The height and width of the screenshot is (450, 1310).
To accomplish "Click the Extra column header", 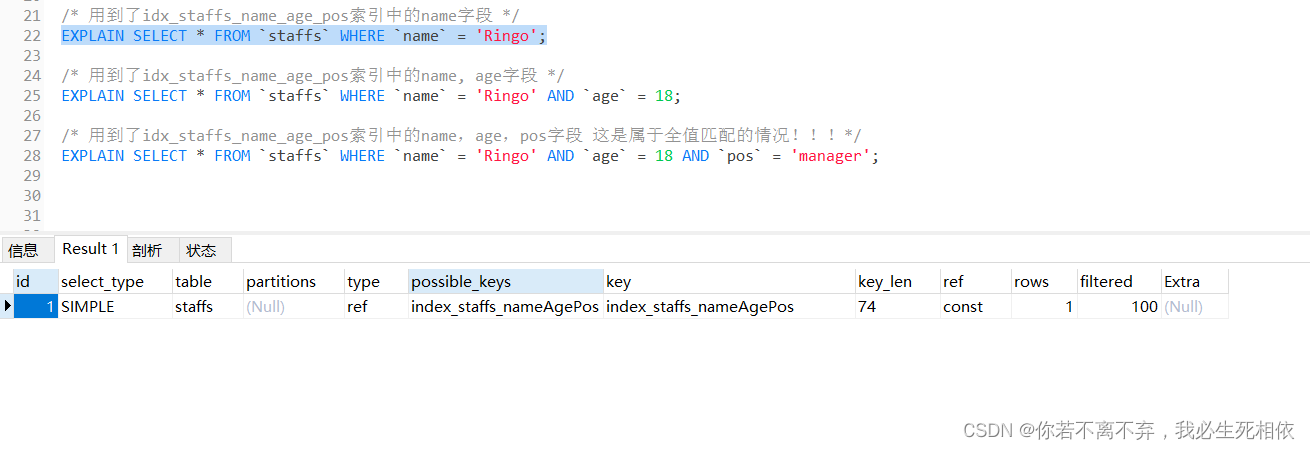I will pyautogui.click(x=1194, y=282).
